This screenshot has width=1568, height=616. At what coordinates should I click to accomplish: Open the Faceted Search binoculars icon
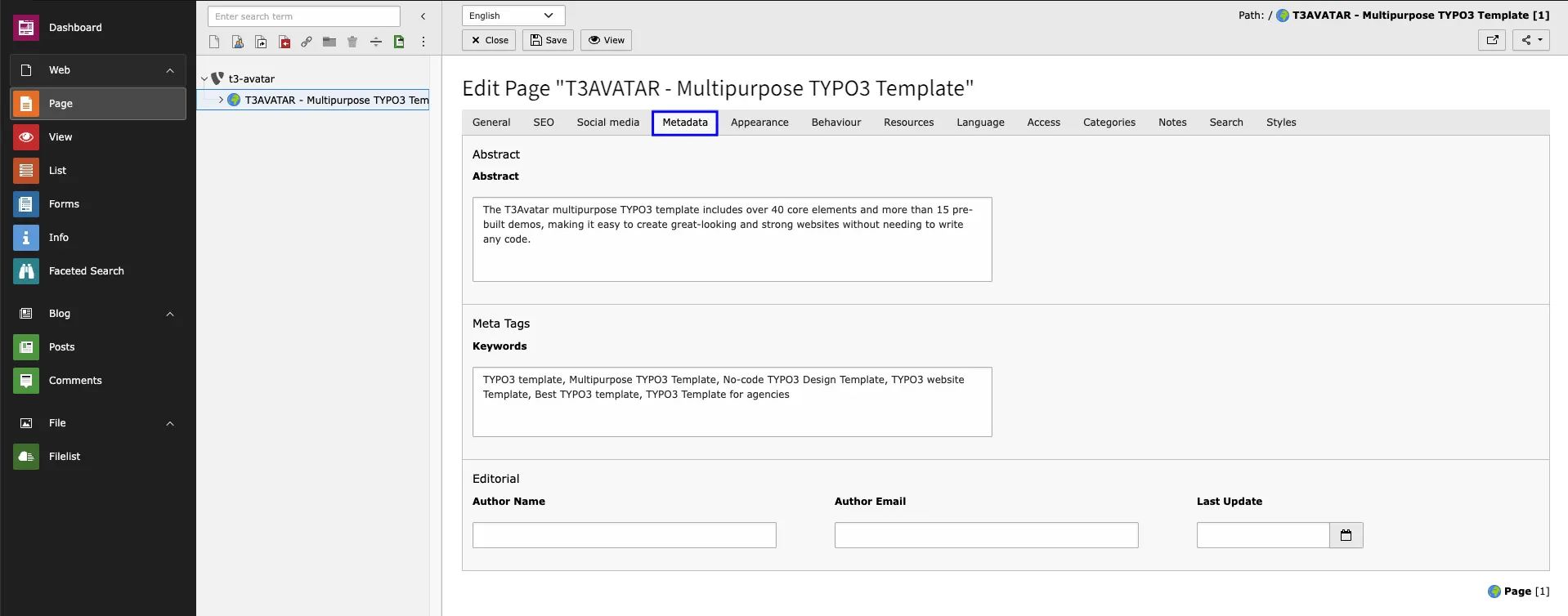click(26, 271)
